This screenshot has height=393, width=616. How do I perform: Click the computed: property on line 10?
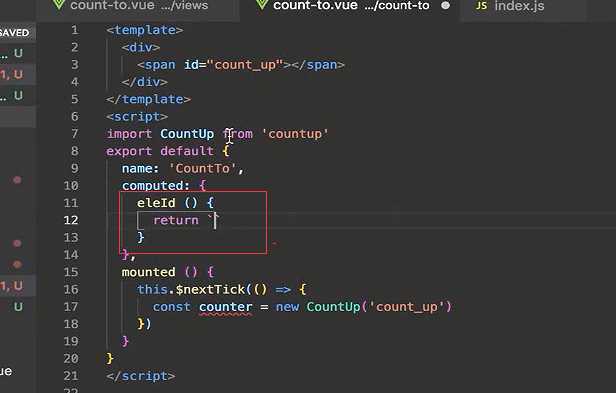point(156,185)
